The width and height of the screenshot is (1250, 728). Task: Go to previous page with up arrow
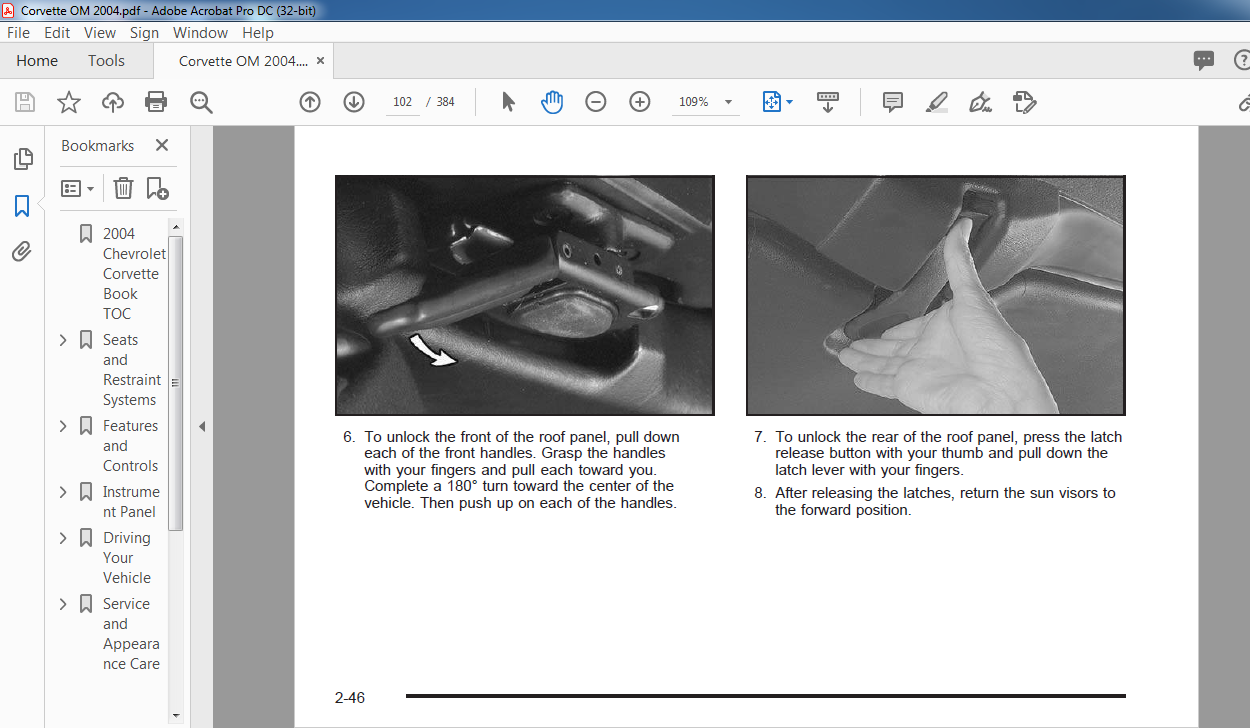(310, 102)
